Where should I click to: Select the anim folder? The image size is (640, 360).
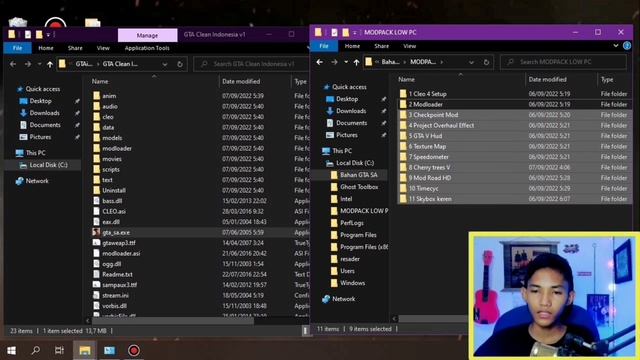tap(109, 96)
